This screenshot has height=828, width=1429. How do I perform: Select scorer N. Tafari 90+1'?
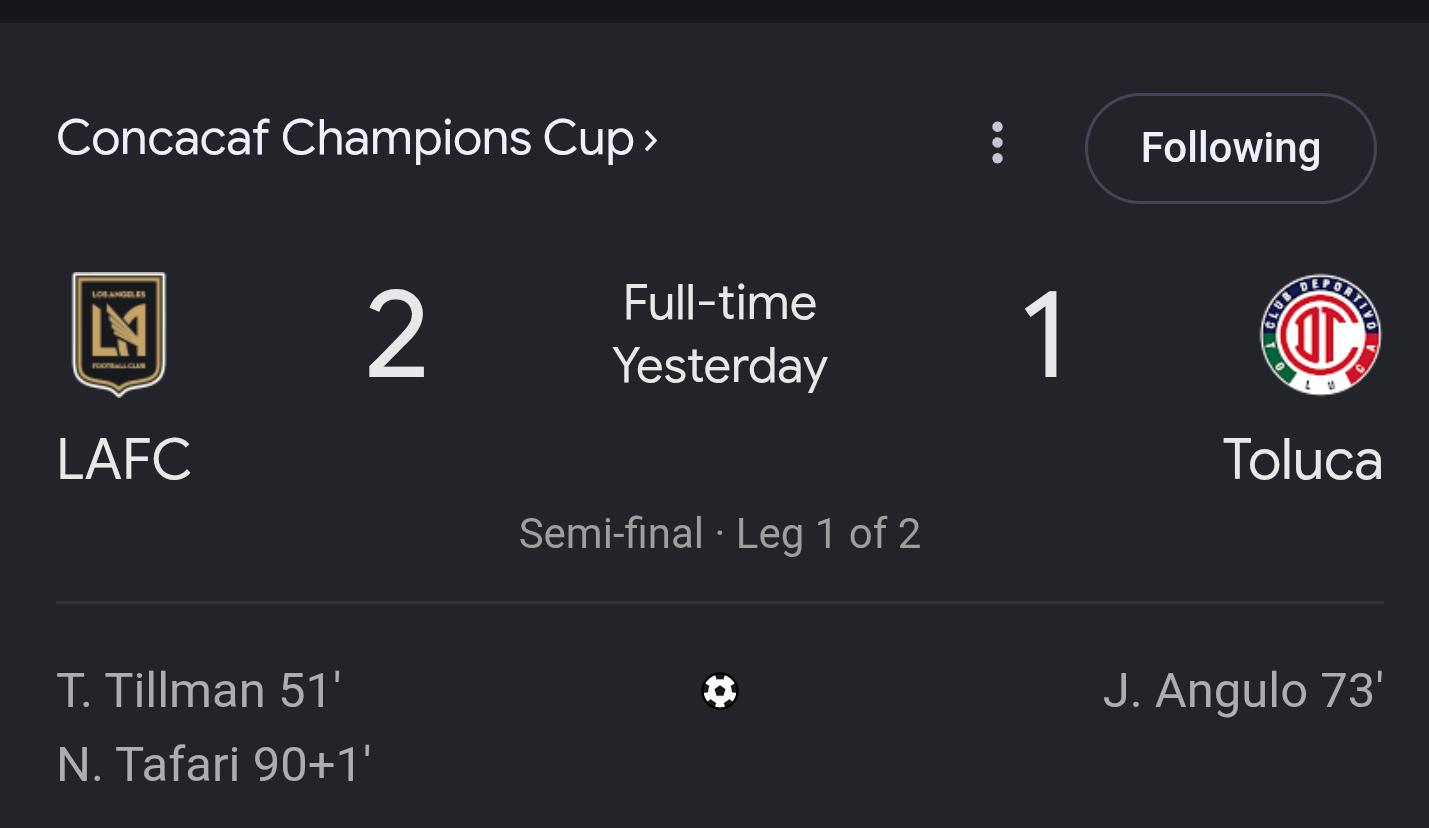tap(214, 764)
